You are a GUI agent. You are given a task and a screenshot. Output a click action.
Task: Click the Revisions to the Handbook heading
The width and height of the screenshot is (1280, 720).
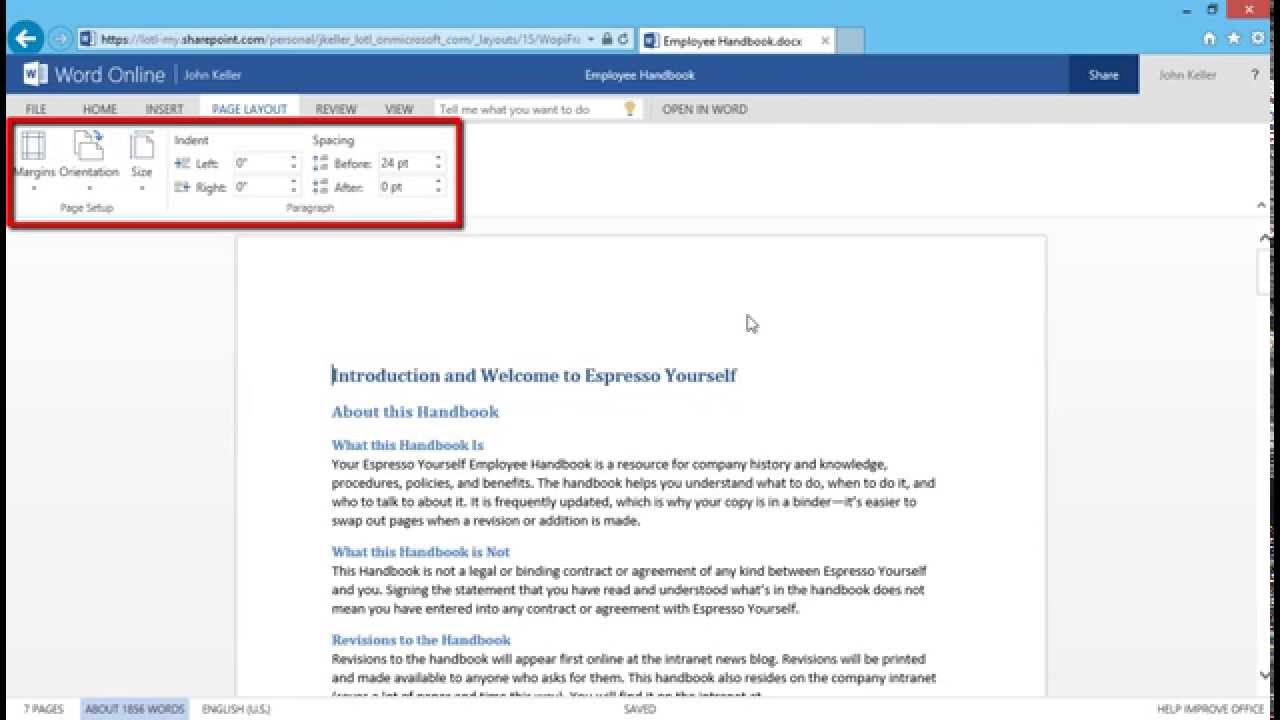tap(421, 640)
